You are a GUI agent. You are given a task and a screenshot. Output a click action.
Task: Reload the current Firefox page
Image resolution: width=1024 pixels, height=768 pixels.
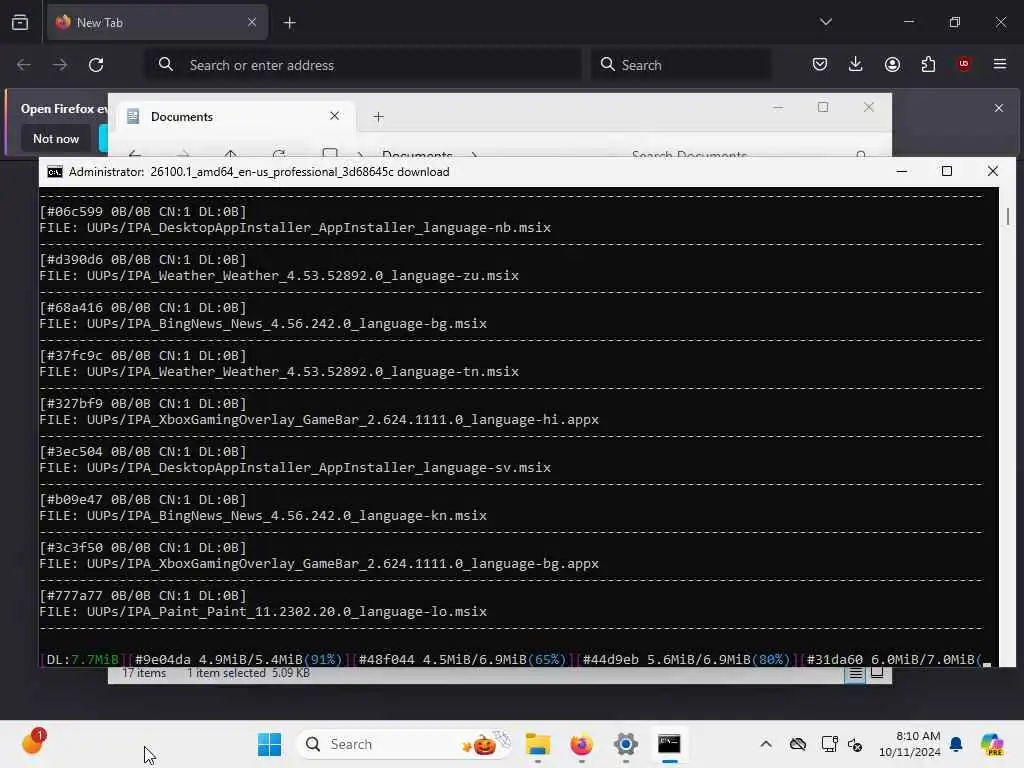[x=96, y=65]
